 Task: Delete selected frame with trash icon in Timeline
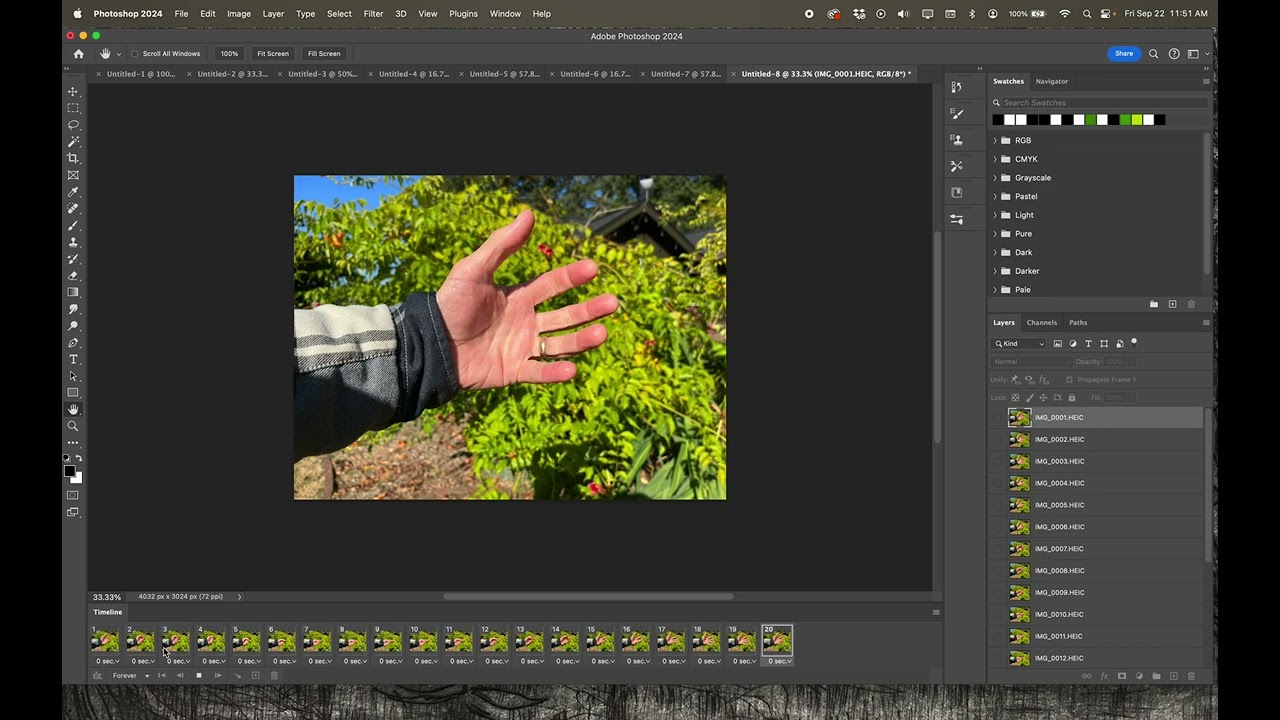pos(274,676)
